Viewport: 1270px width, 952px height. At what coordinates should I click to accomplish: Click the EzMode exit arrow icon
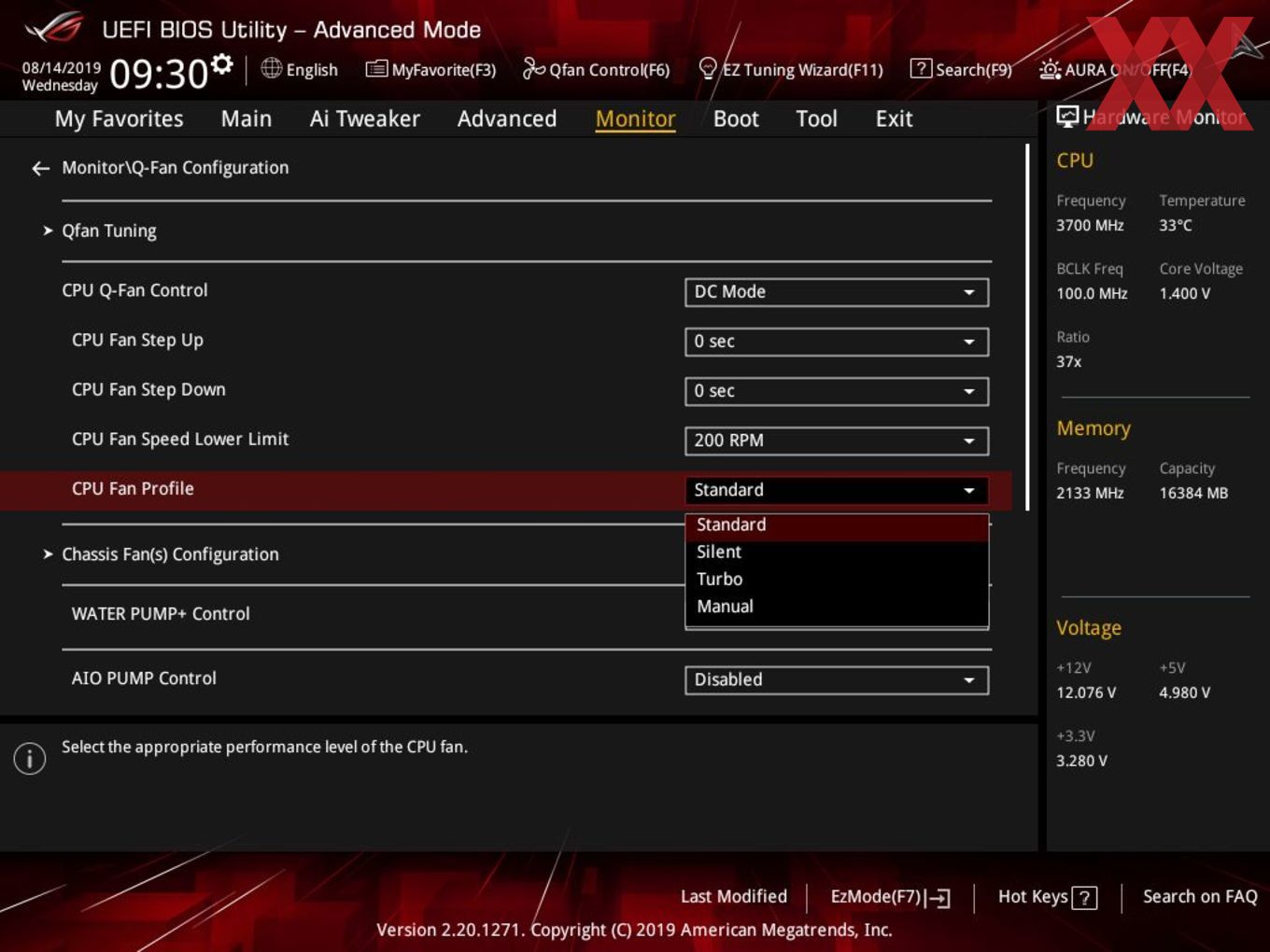[x=938, y=898]
